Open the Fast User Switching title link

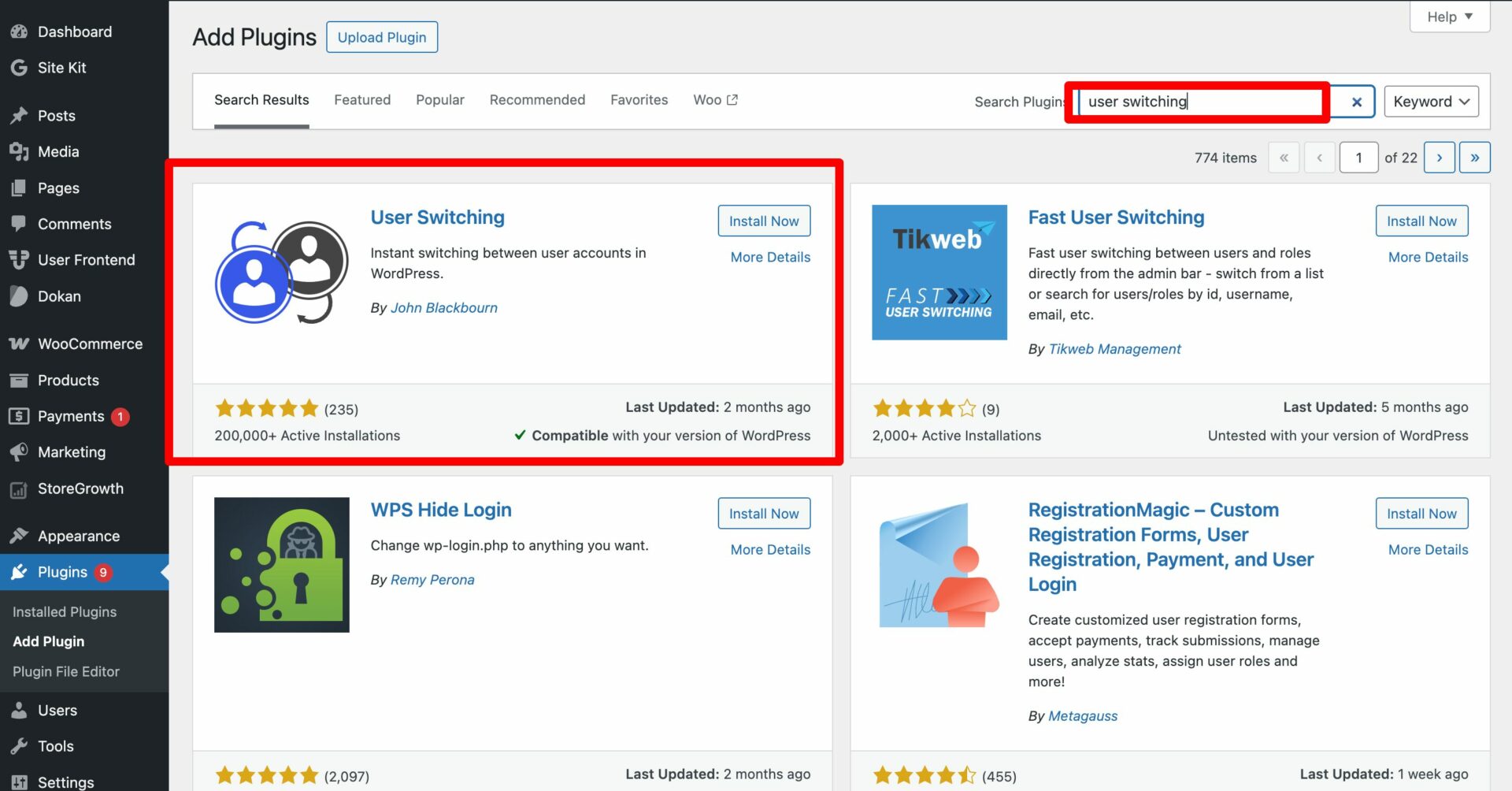(x=1116, y=217)
